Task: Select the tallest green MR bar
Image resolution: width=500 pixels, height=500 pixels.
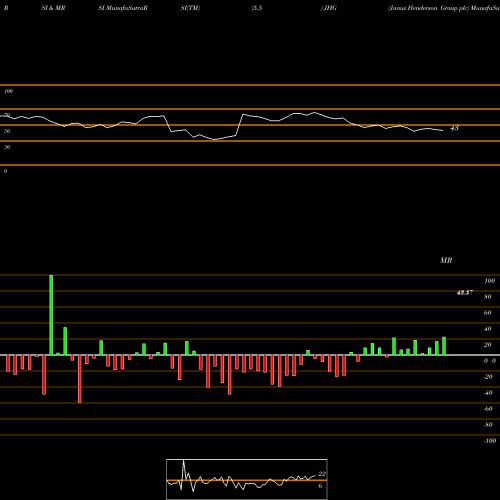Action: (51, 315)
